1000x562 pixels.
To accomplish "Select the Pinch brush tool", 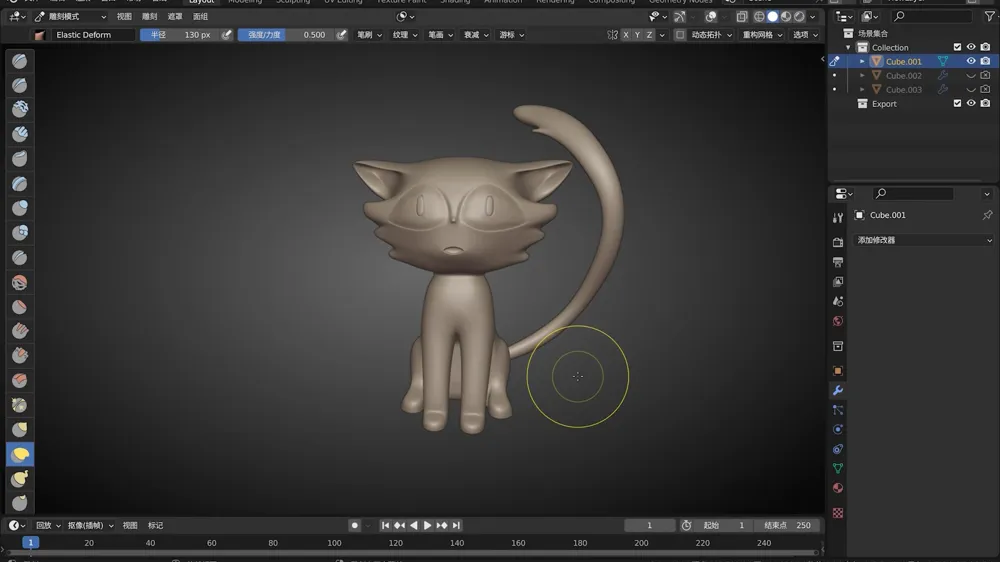I will click(20, 405).
